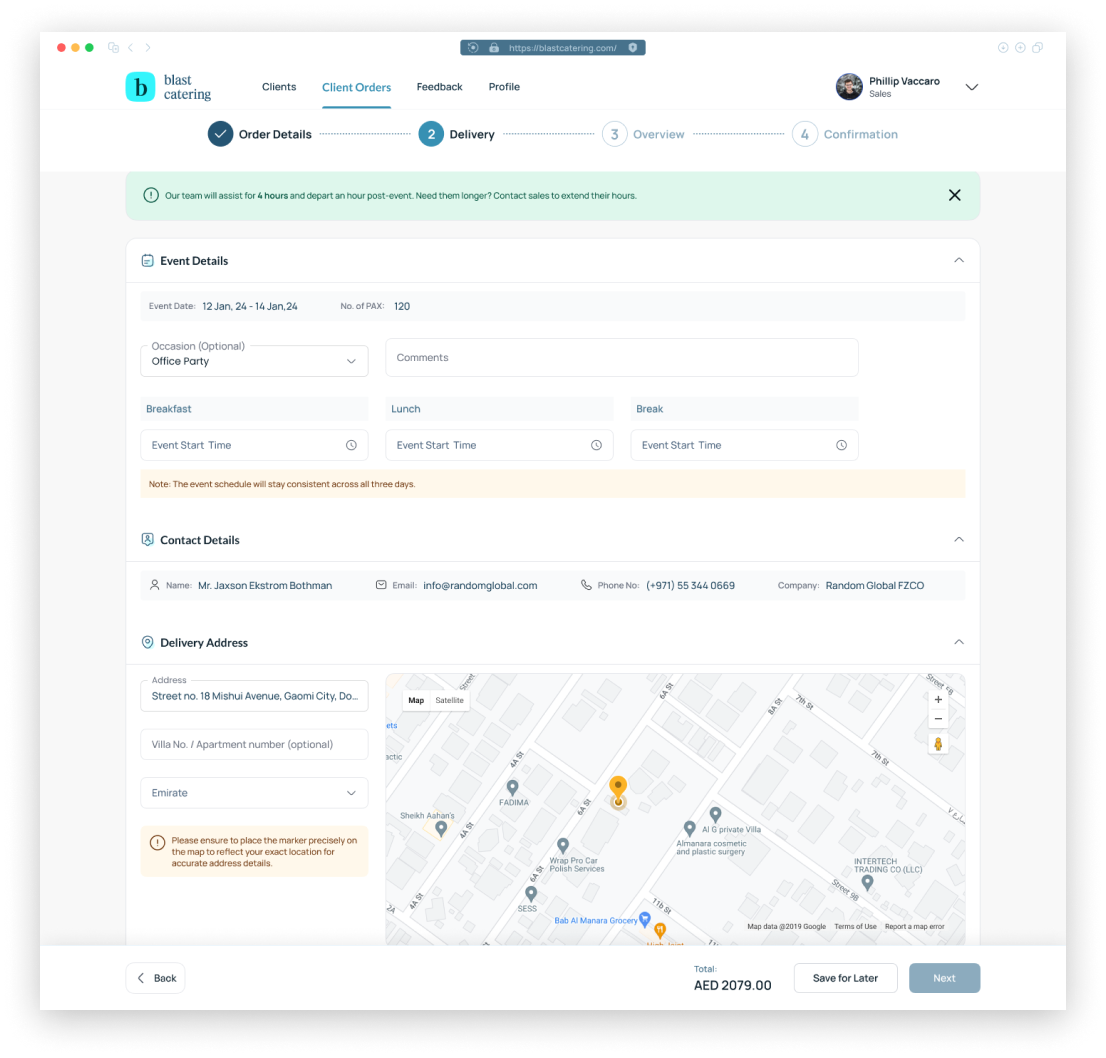Click clock icon in Break start time

coord(841,445)
